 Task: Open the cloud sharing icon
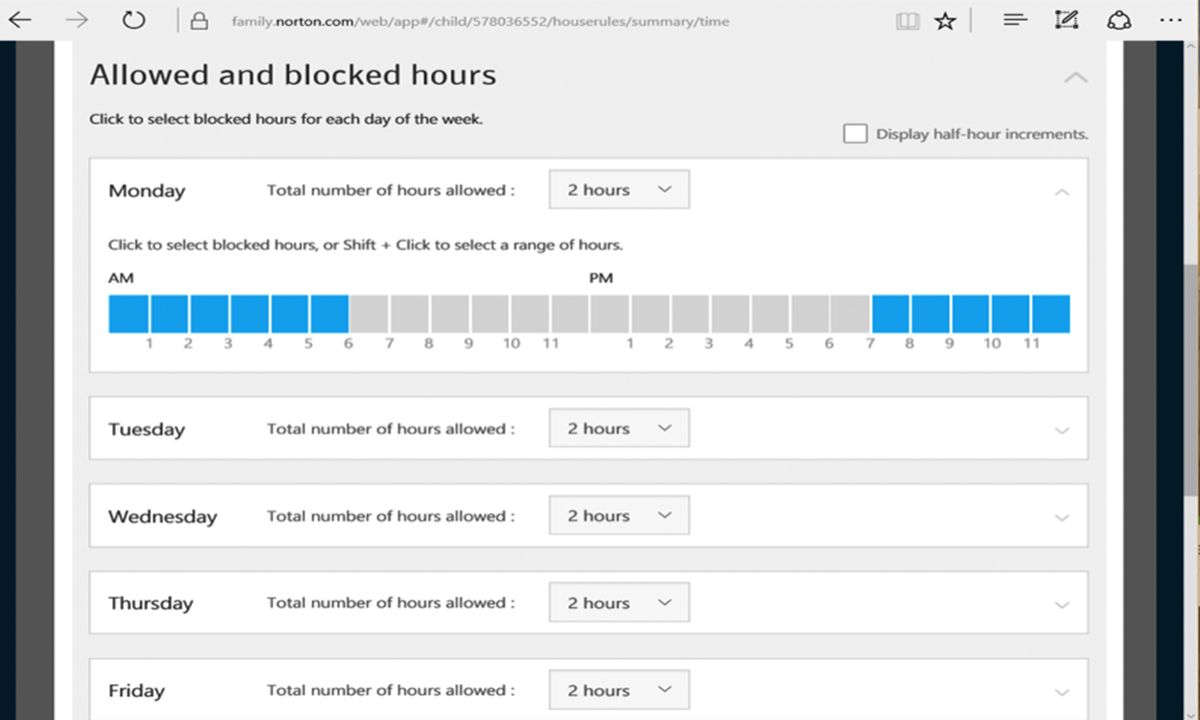tap(1119, 19)
